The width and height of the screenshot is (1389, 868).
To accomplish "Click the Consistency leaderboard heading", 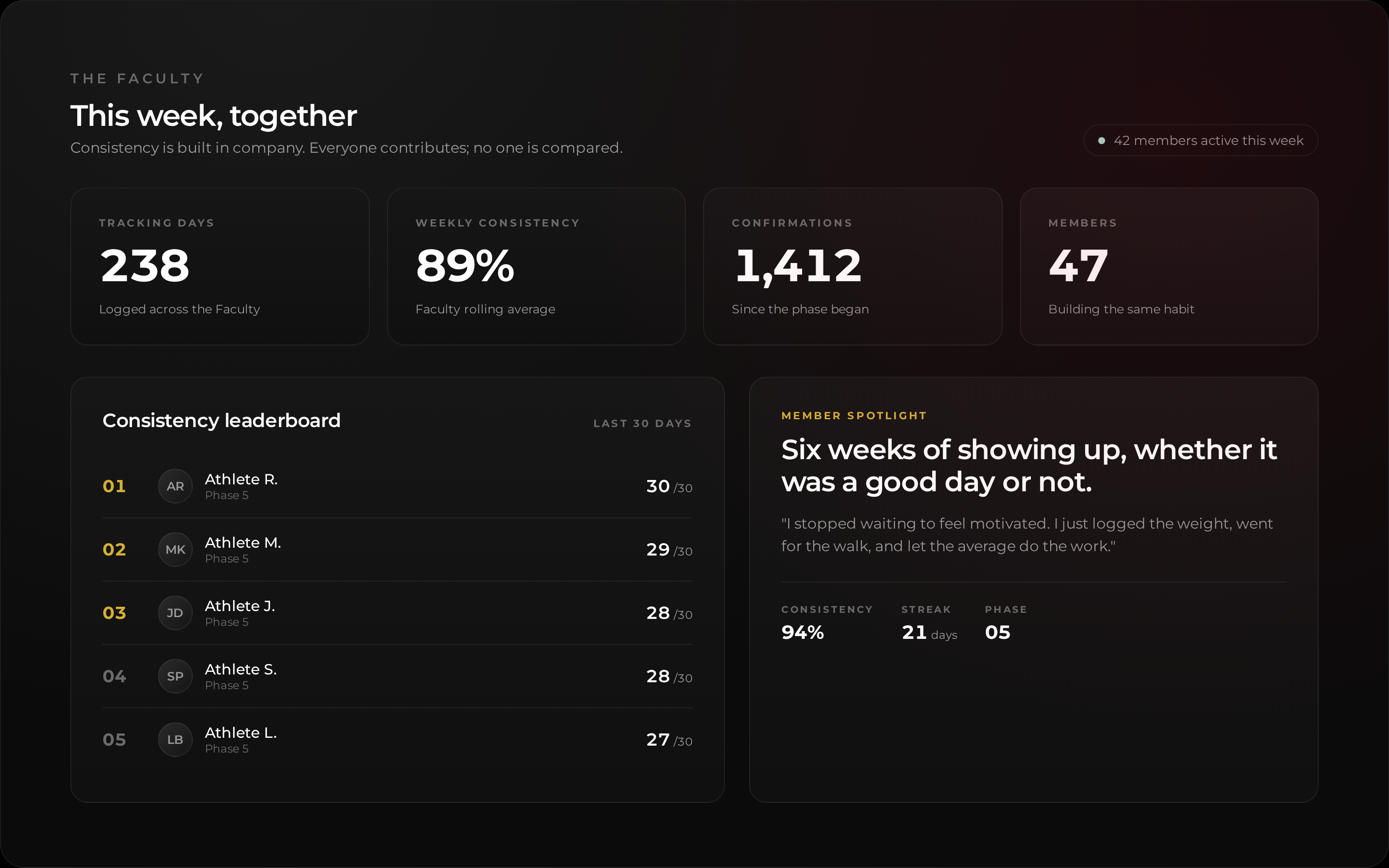I will click(221, 421).
